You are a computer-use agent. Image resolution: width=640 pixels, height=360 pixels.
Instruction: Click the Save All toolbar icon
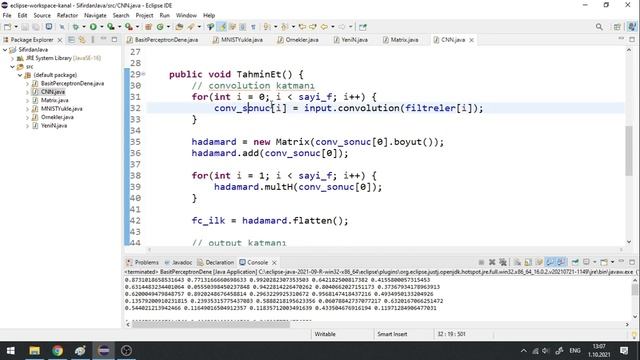click(36, 27)
